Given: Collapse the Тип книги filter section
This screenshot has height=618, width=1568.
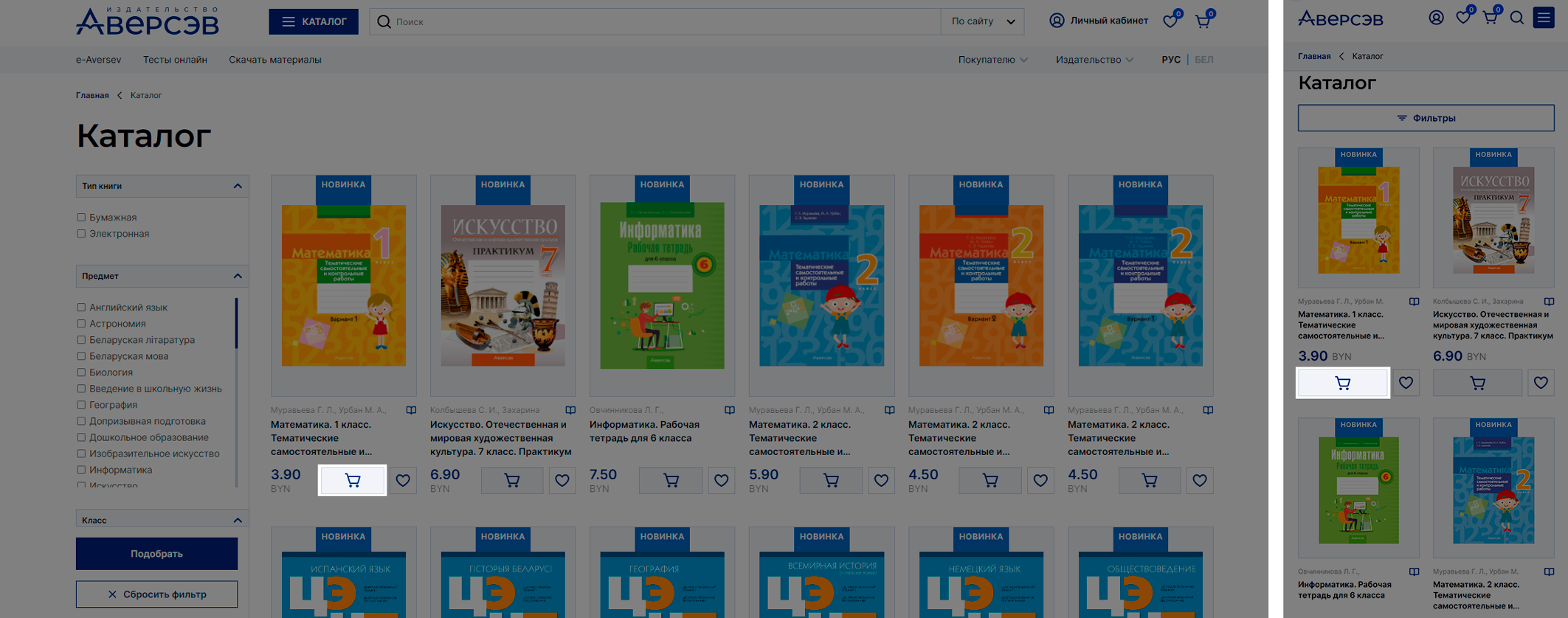Looking at the screenshot, I should click(237, 186).
